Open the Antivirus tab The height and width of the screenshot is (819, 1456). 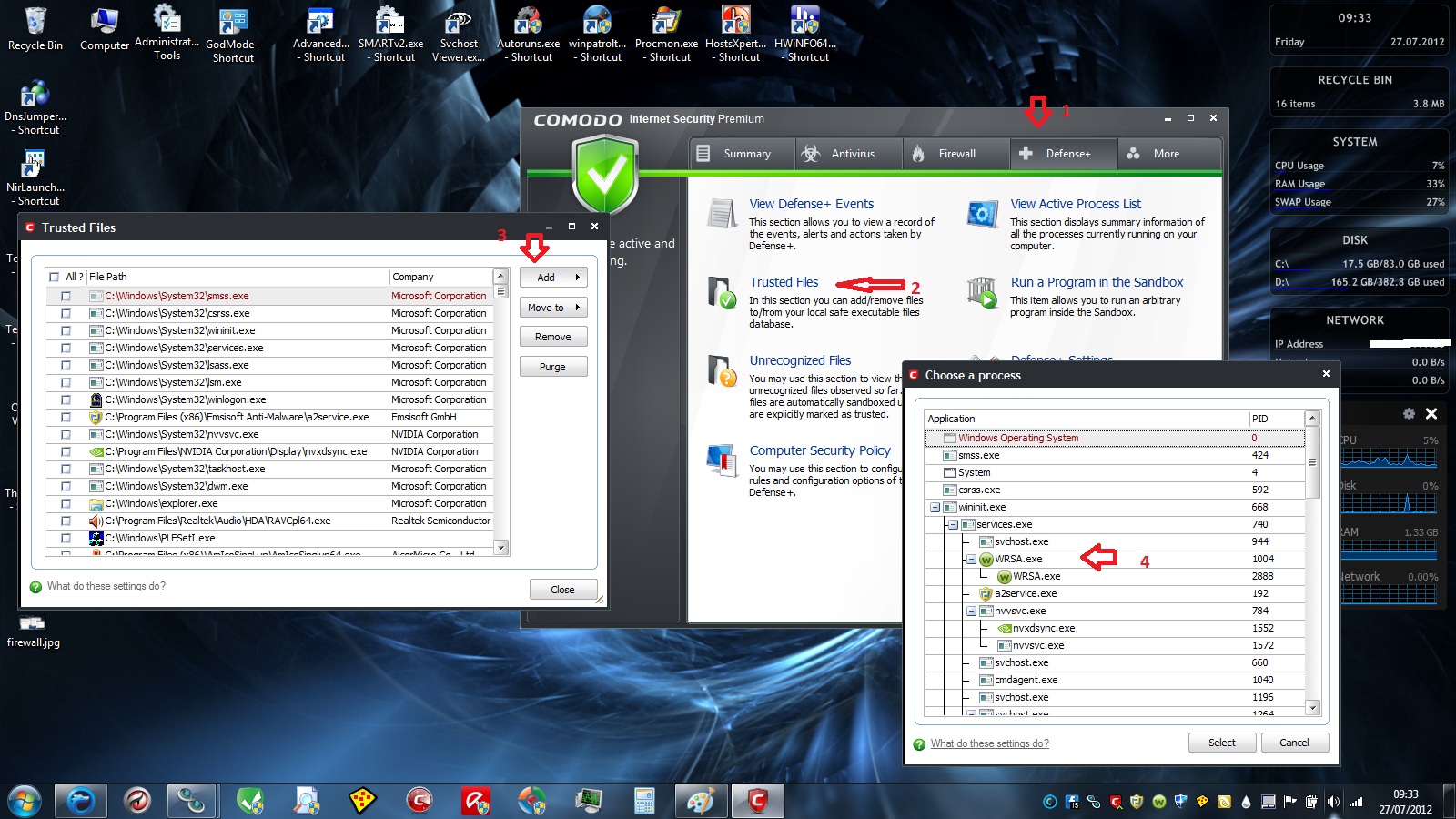tap(850, 154)
